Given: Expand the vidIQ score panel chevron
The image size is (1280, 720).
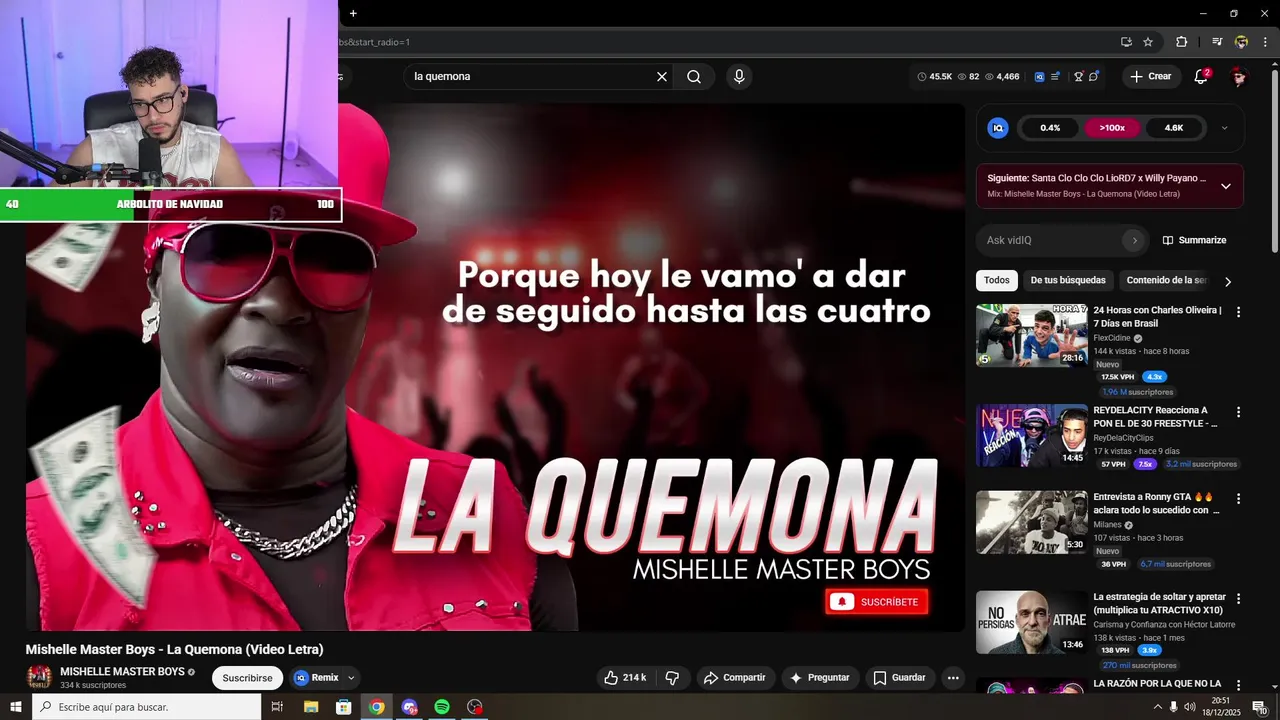Looking at the screenshot, I should (1225, 128).
